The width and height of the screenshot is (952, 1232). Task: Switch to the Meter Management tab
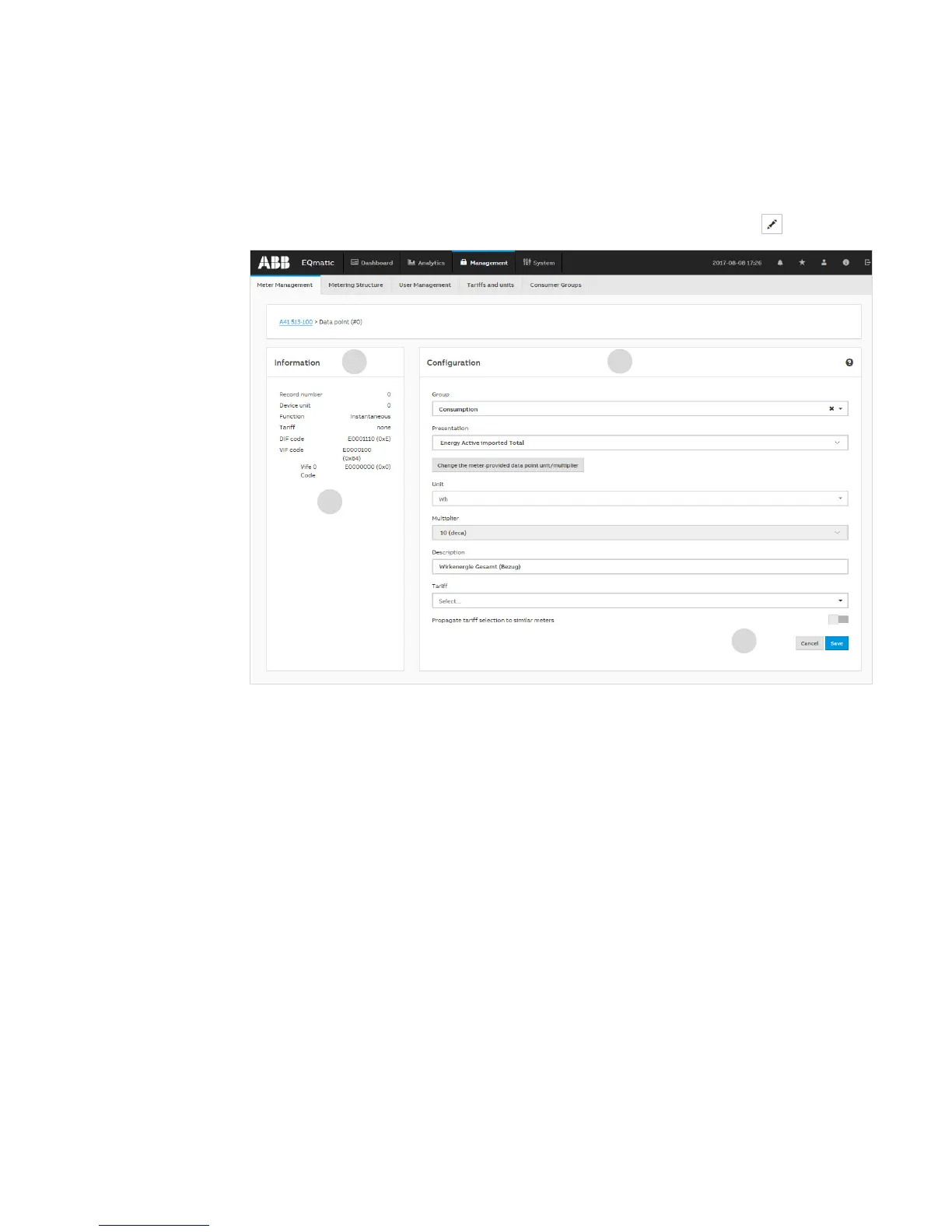click(285, 285)
